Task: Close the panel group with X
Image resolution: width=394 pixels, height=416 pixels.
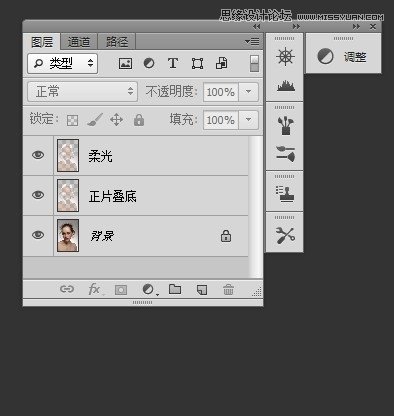Action: [373, 26]
